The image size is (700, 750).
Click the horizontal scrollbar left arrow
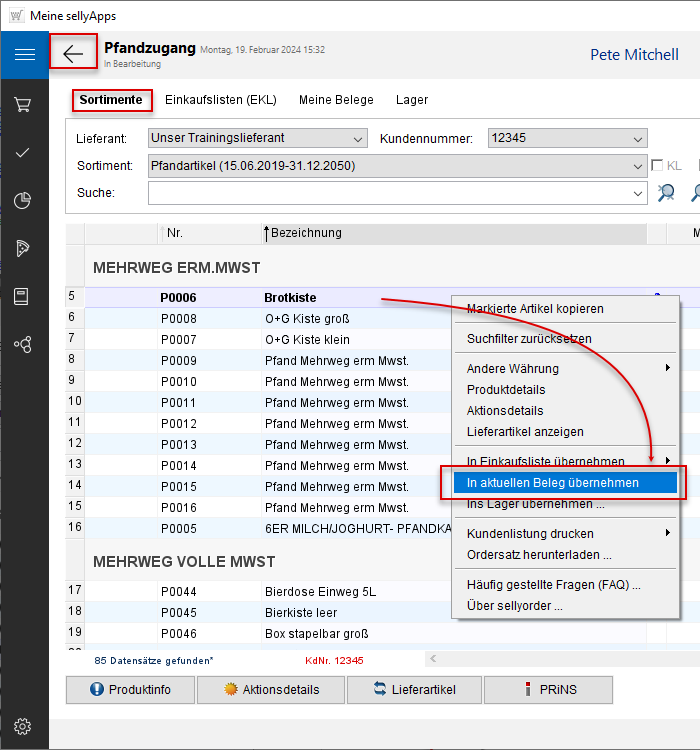click(x=432, y=659)
